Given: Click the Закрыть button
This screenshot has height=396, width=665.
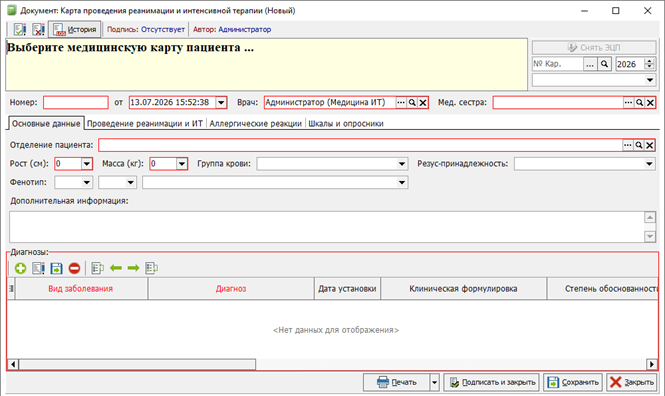Looking at the screenshot, I should pyautogui.click(x=631, y=382).
